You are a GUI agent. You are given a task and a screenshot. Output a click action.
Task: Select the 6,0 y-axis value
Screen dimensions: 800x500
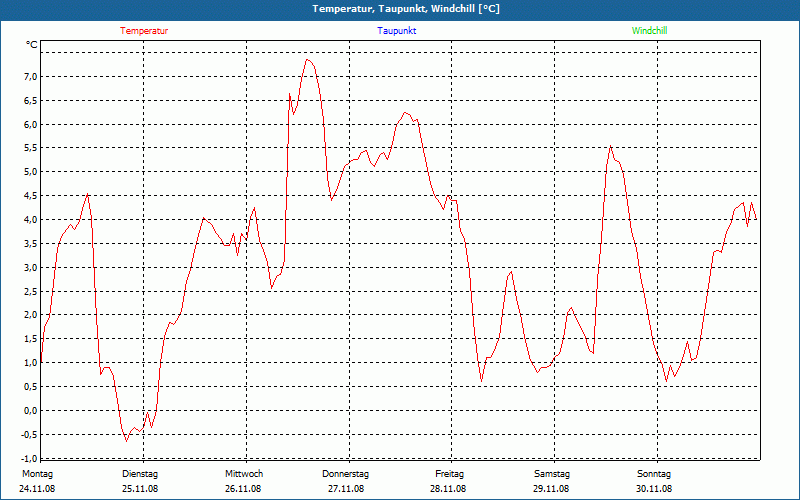(31, 124)
